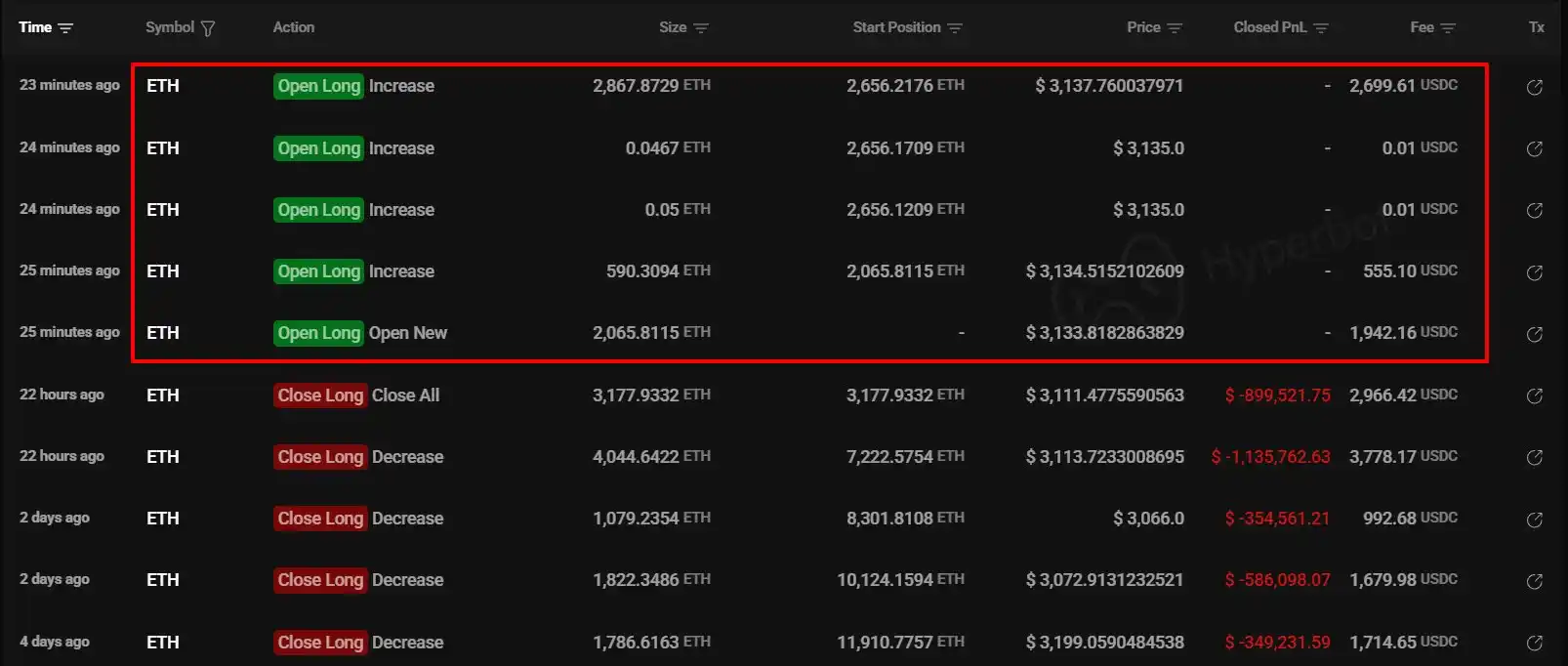Image resolution: width=1568 pixels, height=666 pixels.
Task: Select size 3,177.9332 ETH in Size column
Action: tap(651, 395)
